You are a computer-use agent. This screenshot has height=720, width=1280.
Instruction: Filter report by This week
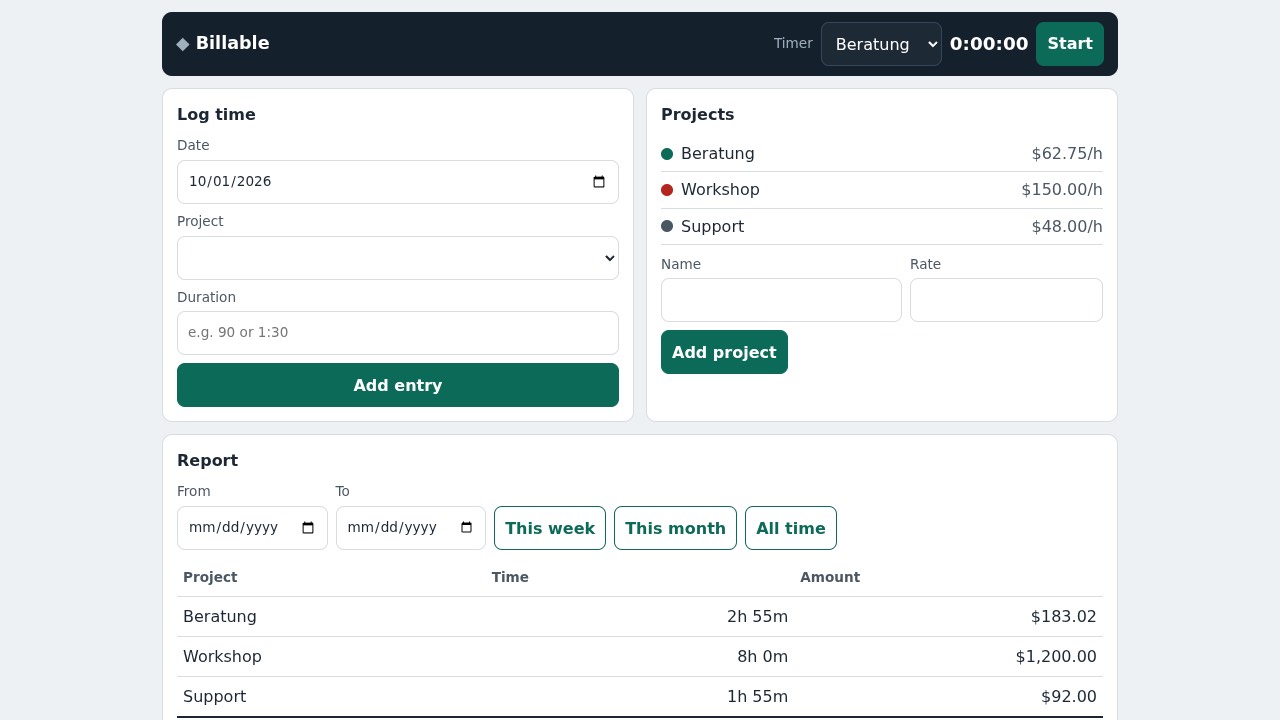550,528
